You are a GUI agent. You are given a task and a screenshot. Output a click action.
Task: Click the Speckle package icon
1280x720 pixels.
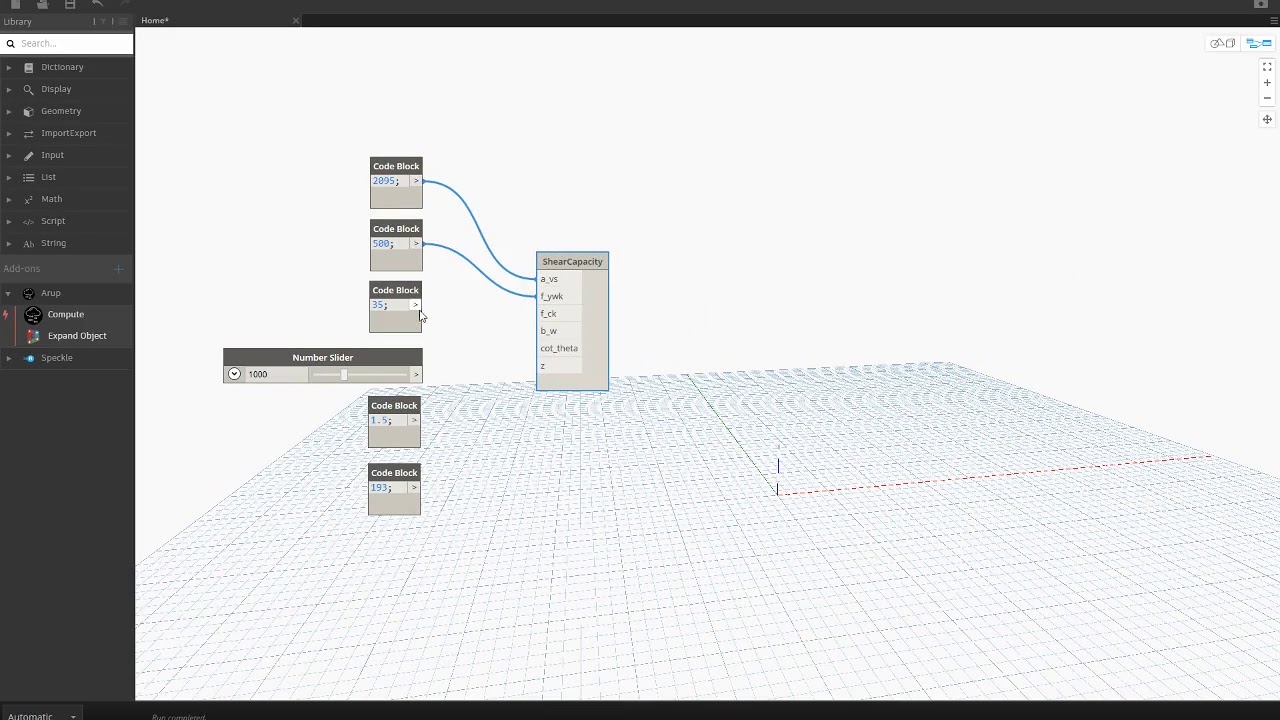(29, 358)
